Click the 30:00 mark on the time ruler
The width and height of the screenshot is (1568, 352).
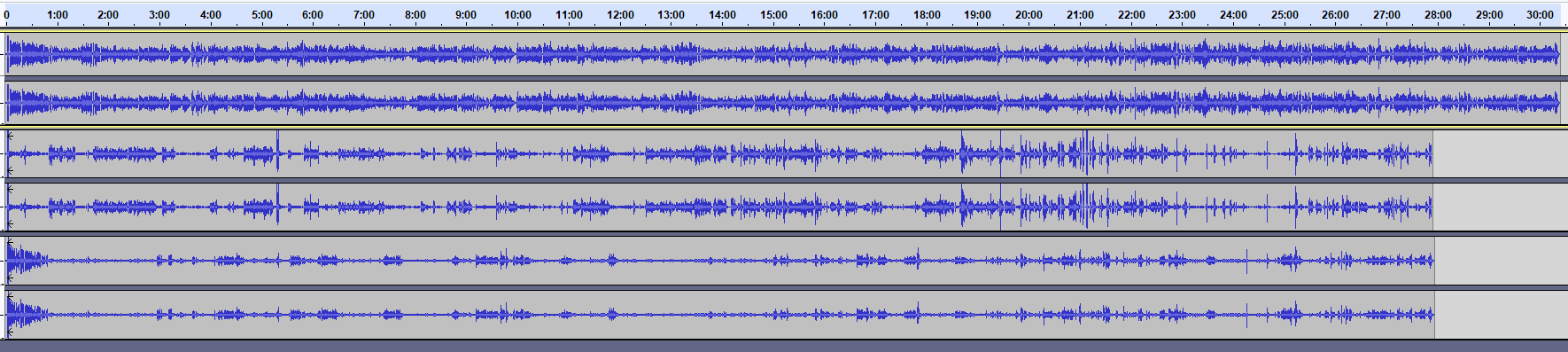click(1540, 15)
